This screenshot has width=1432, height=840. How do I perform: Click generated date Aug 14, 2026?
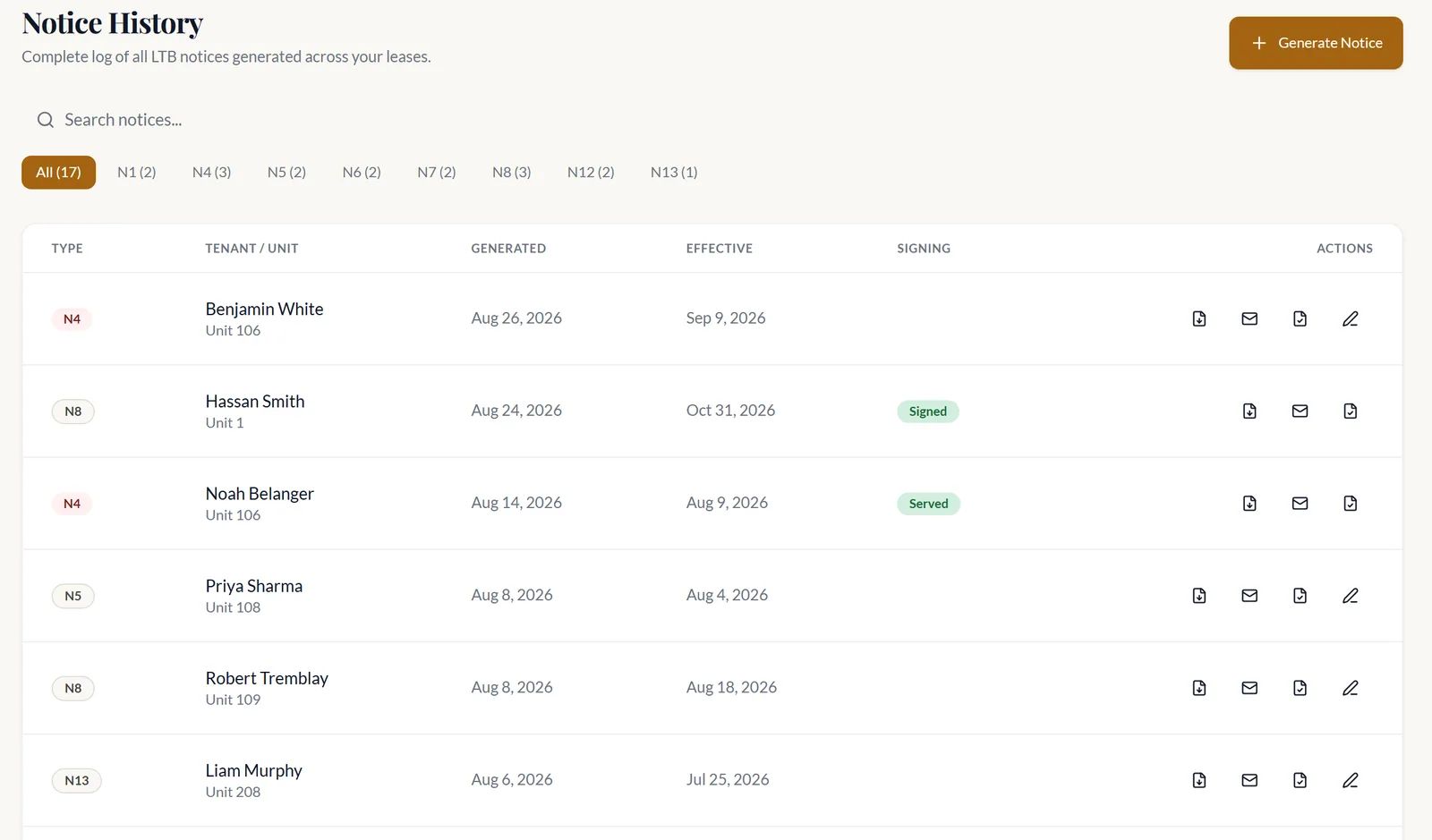[516, 503]
